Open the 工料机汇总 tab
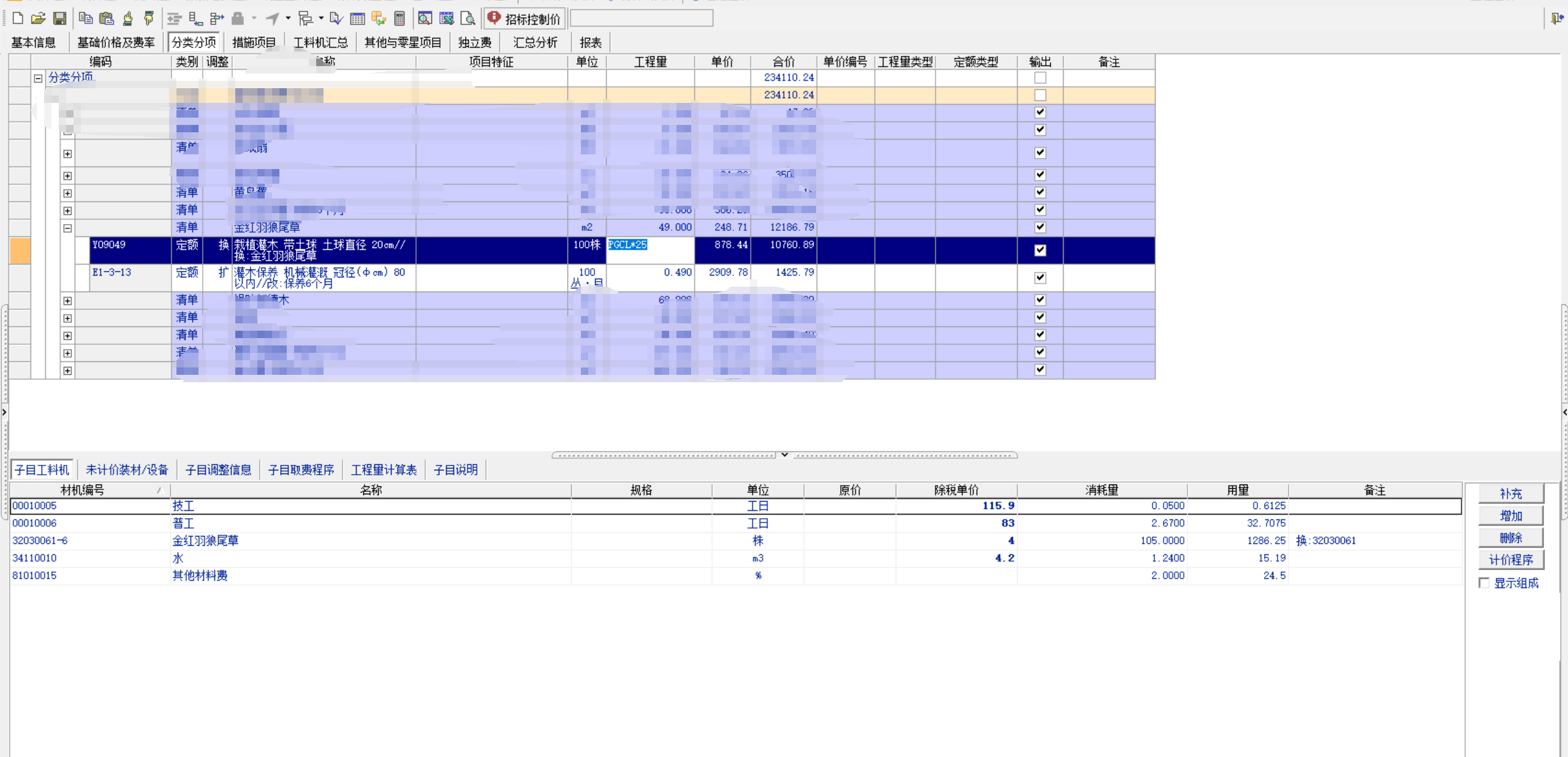The image size is (1568, 757). pyautogui.click(x=320, y=42)
